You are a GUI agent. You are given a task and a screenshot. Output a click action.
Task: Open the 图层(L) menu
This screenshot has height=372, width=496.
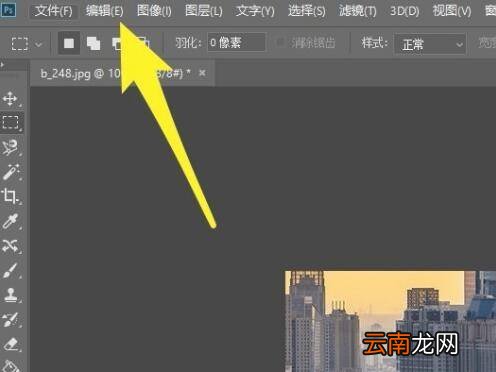tap(204, 11)
